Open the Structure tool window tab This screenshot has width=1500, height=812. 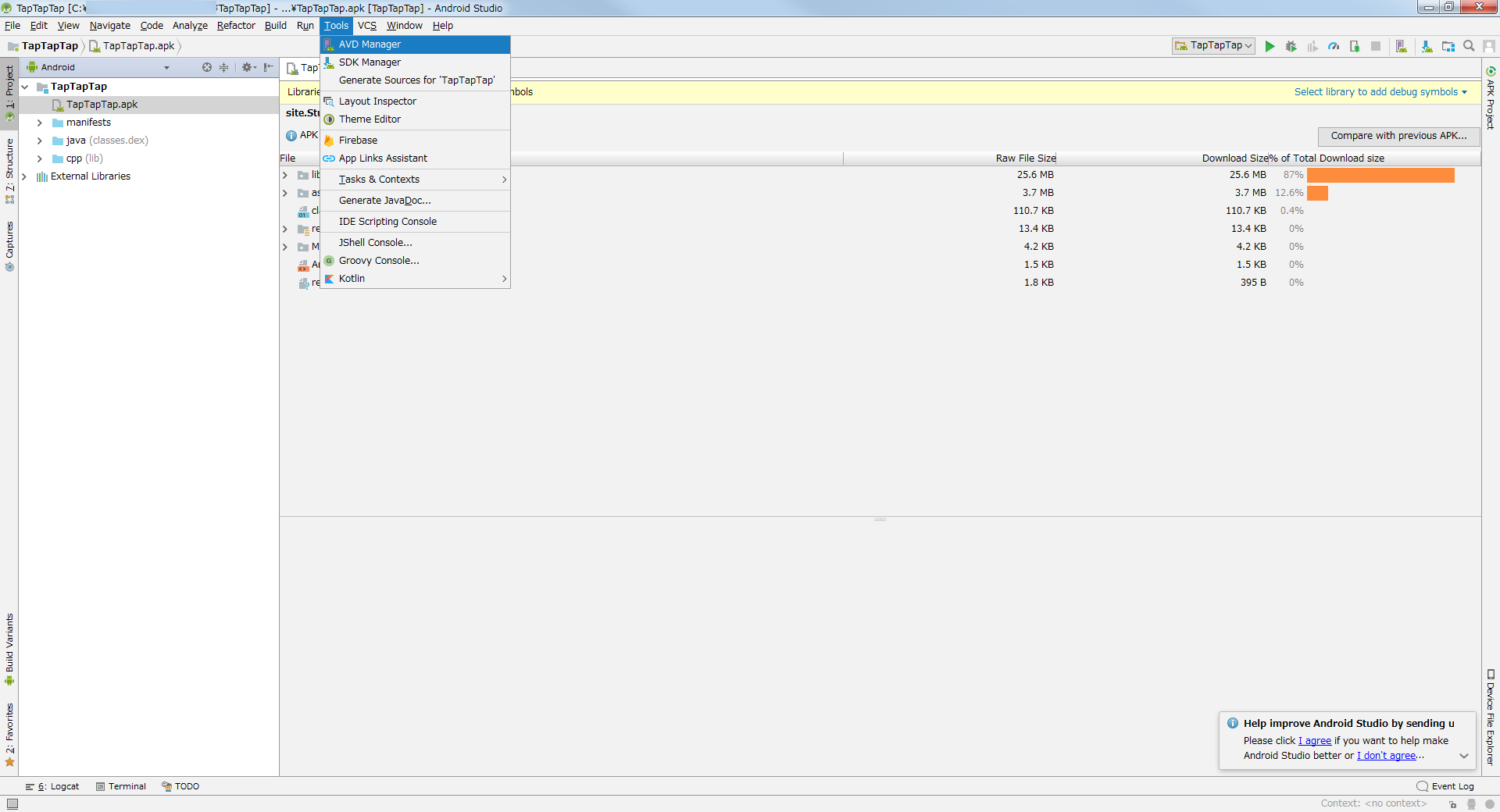(x=9, y=171)
